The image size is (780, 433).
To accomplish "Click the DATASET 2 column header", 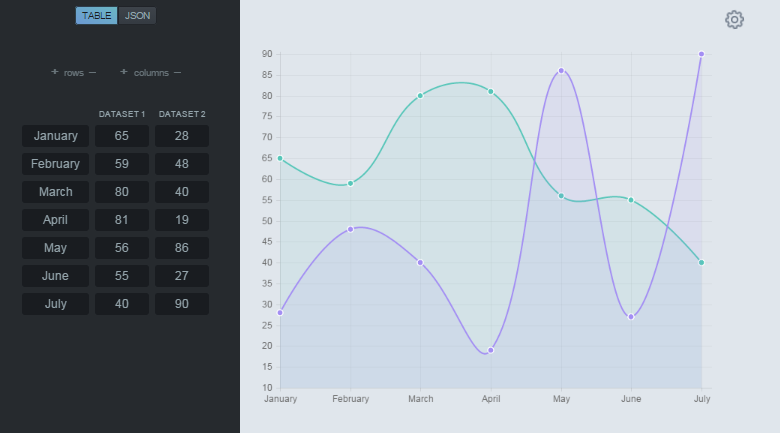I will (x=182, y=114).
